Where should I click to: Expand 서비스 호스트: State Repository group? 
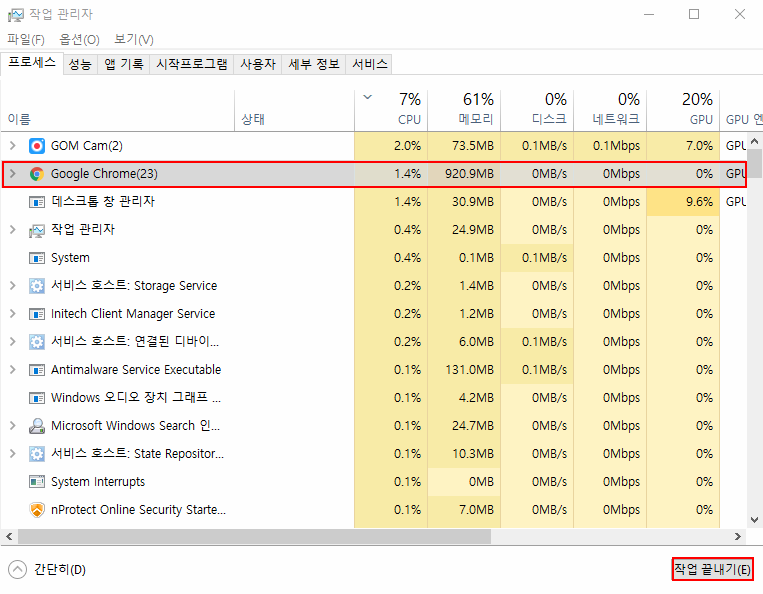13,454
